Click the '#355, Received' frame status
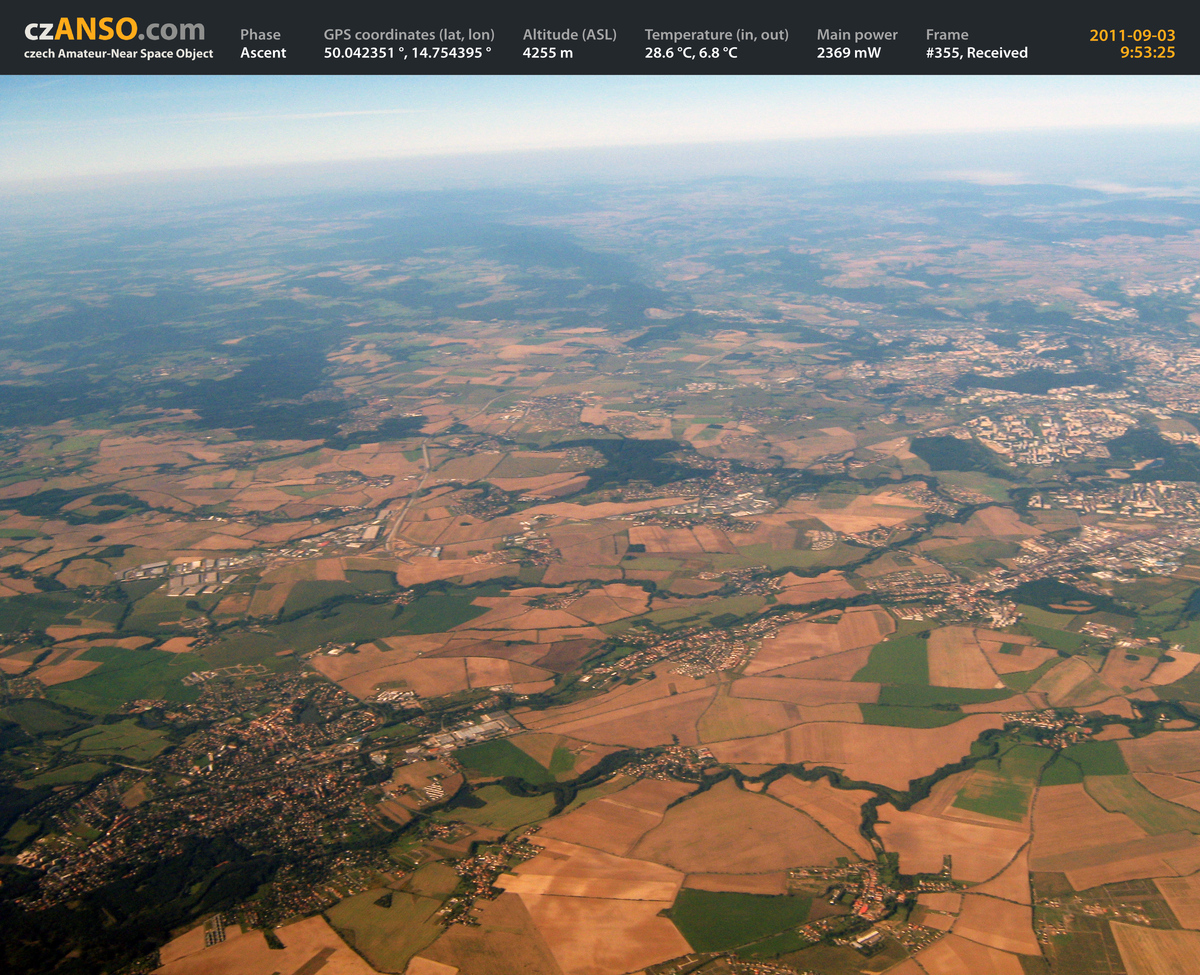The height and width of the screenshot is (975, 1200). (976, 53)
